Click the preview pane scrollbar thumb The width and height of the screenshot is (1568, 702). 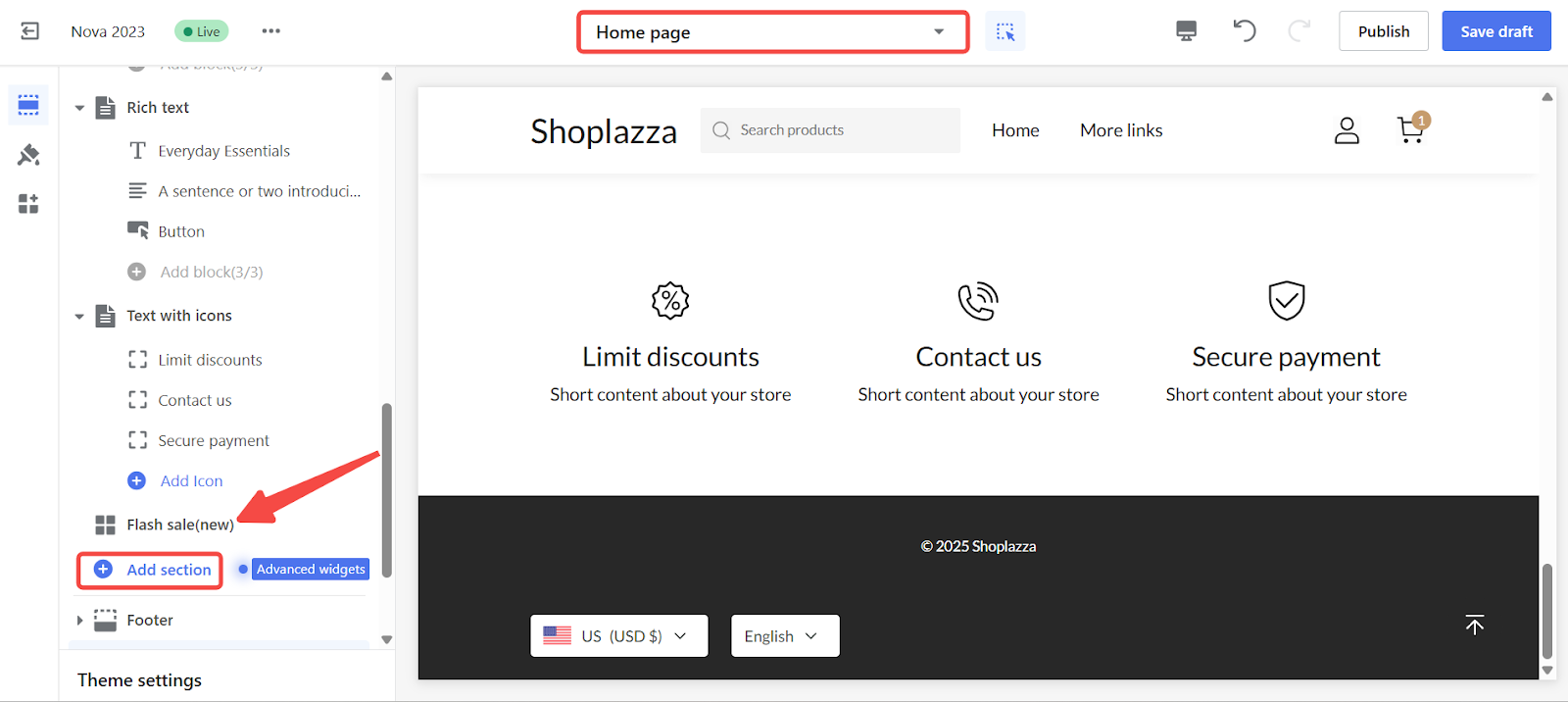click(1547, 611)
